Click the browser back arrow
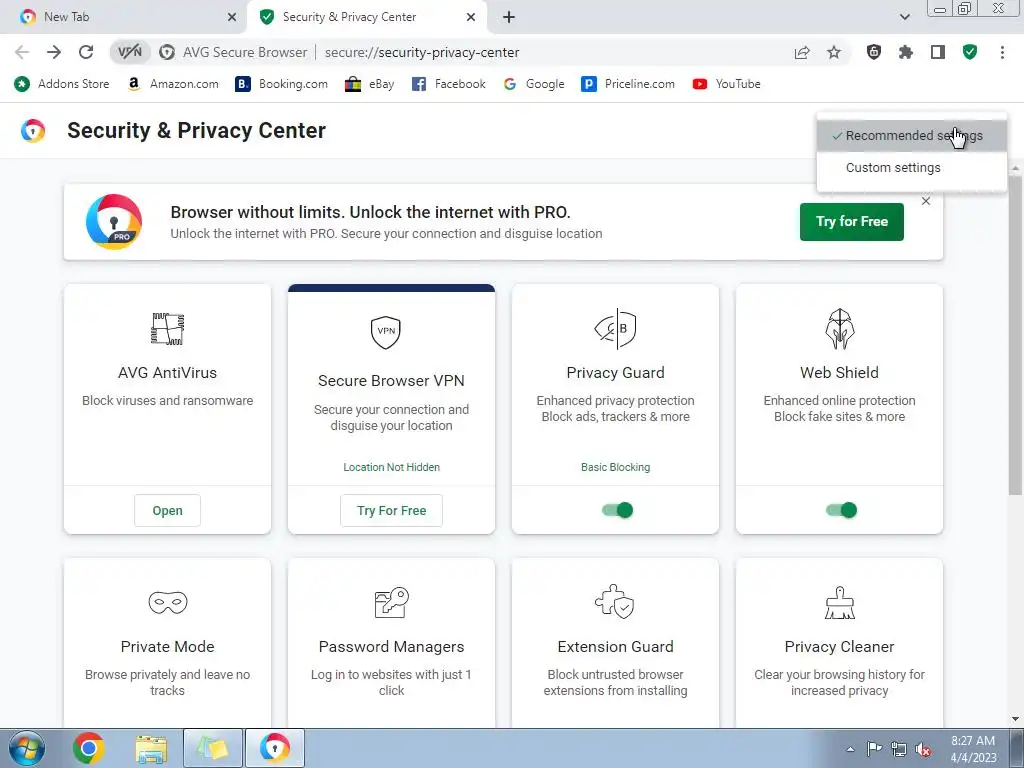 pos(22,52)
